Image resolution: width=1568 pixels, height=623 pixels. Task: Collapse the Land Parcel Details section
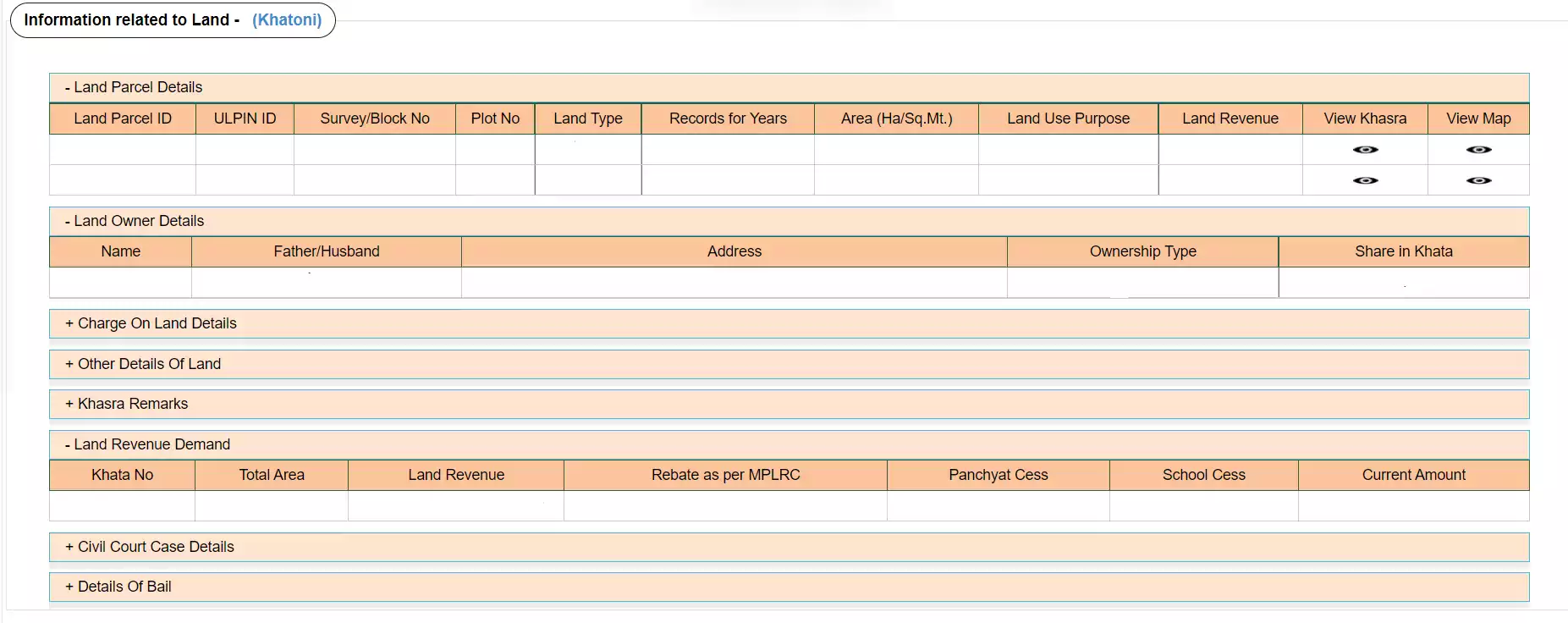tap(789, 87)
